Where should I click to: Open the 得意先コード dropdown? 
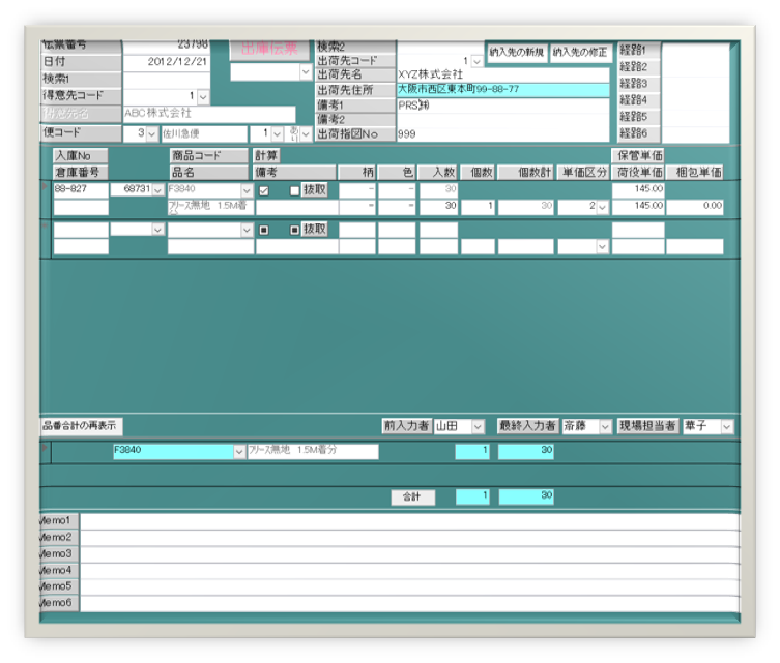click(203, 97)
